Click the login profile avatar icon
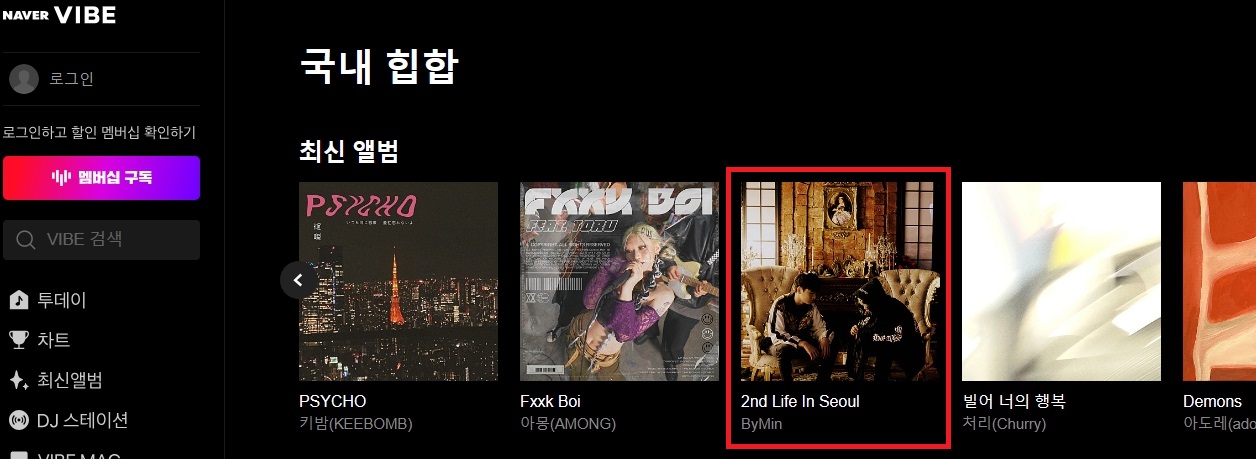The image size is (1256, 459). click(23, 79)
